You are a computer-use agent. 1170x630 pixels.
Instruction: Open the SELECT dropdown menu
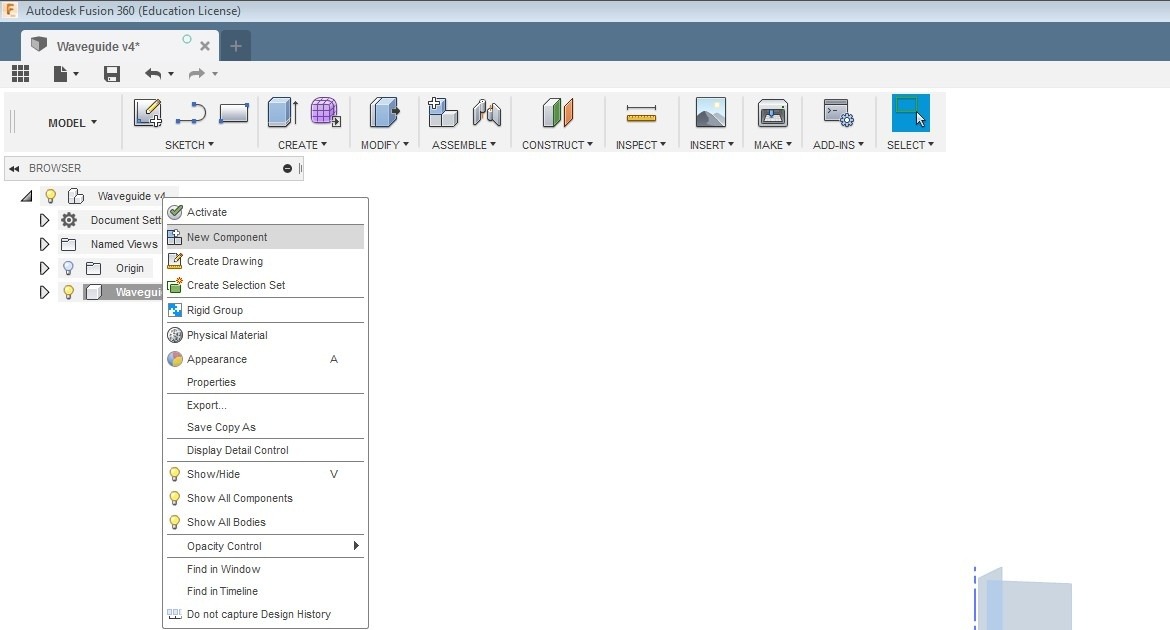[910, 145]
